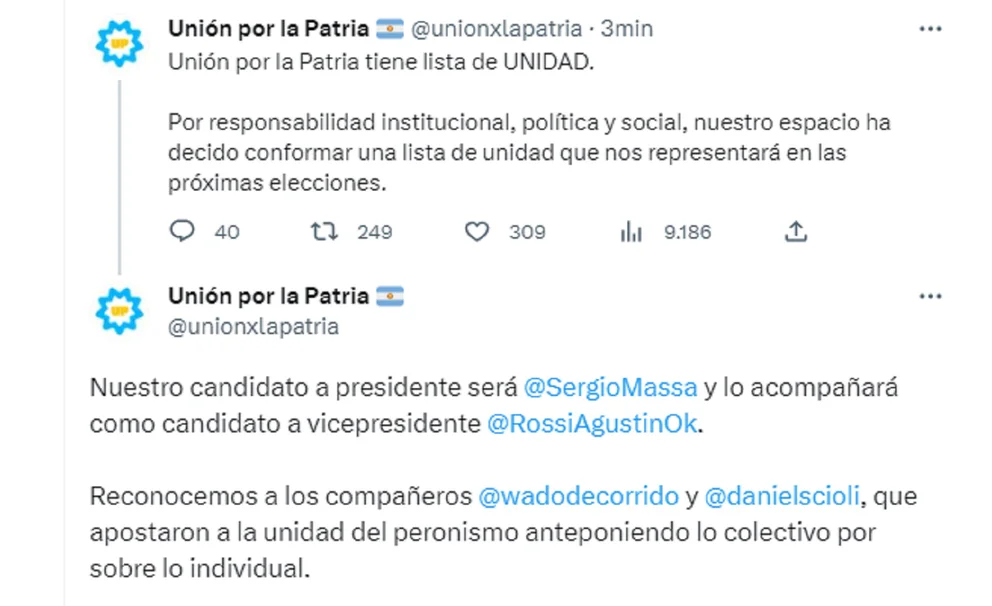Open second tweet's three-dot more menu
Screen dimensions: 992x606
point(930,297)
